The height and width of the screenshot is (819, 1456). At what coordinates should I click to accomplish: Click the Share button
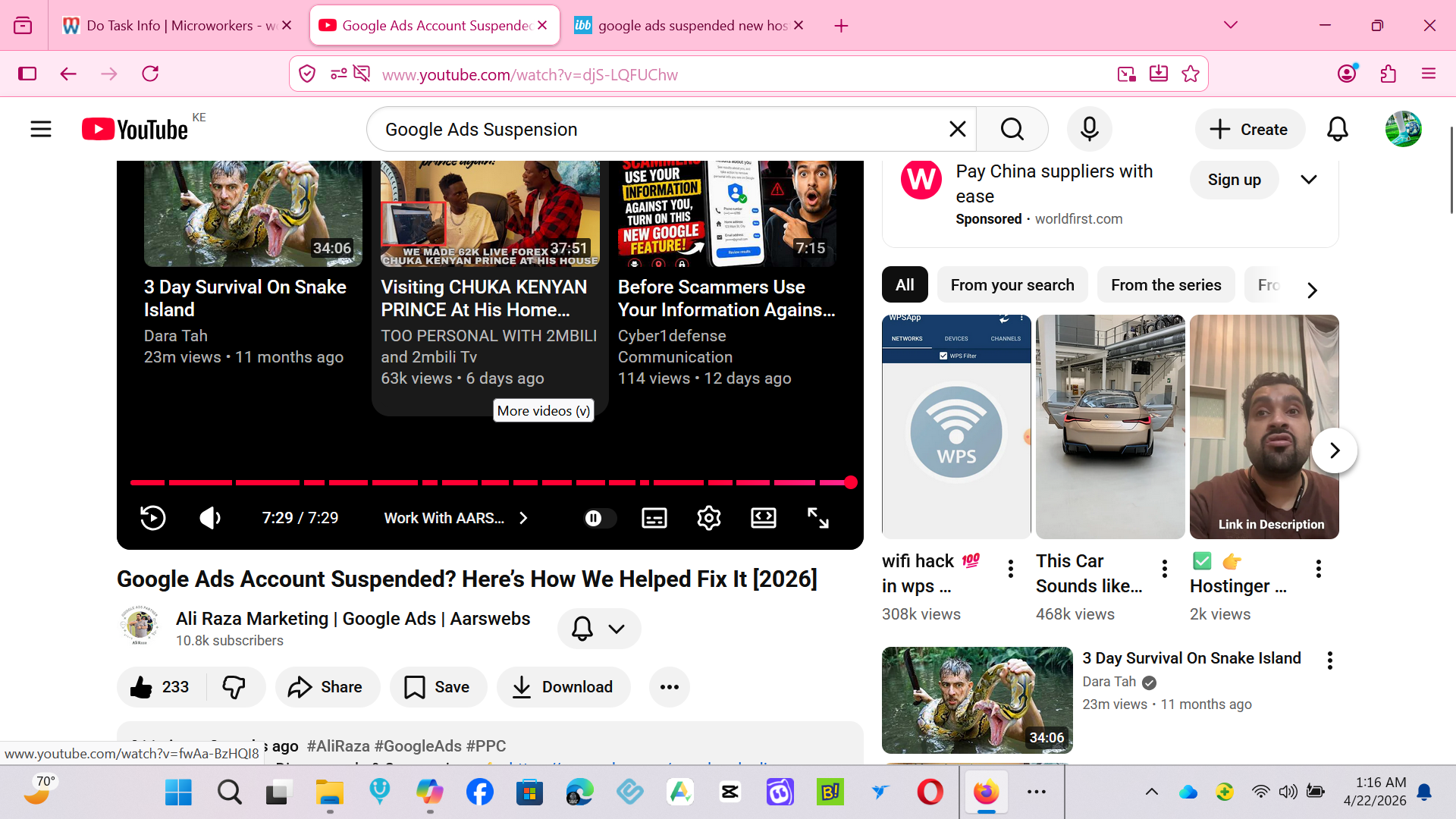click(x=327, y=687)
